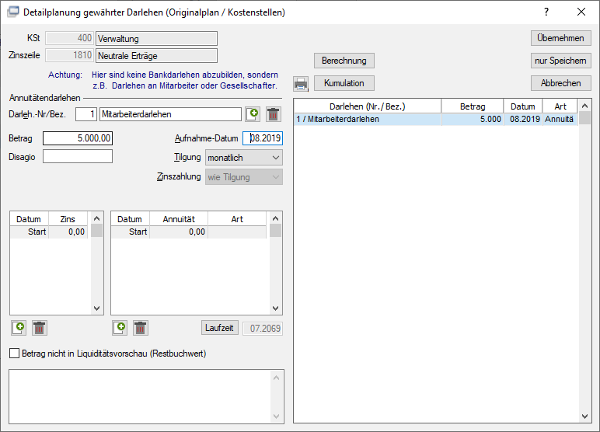600x432 pixels.
Task: Remove Annuität row with the trash icon
Action: 140,328
